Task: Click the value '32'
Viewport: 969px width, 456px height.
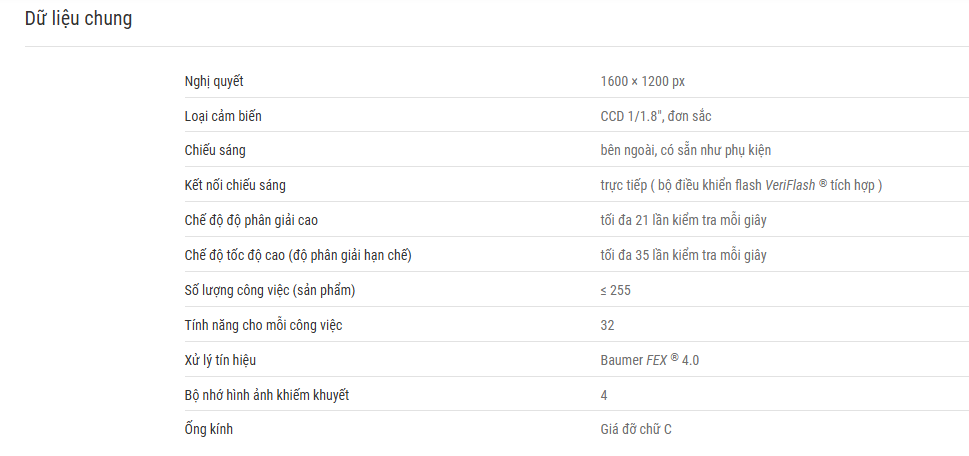Action: [607, 325]
